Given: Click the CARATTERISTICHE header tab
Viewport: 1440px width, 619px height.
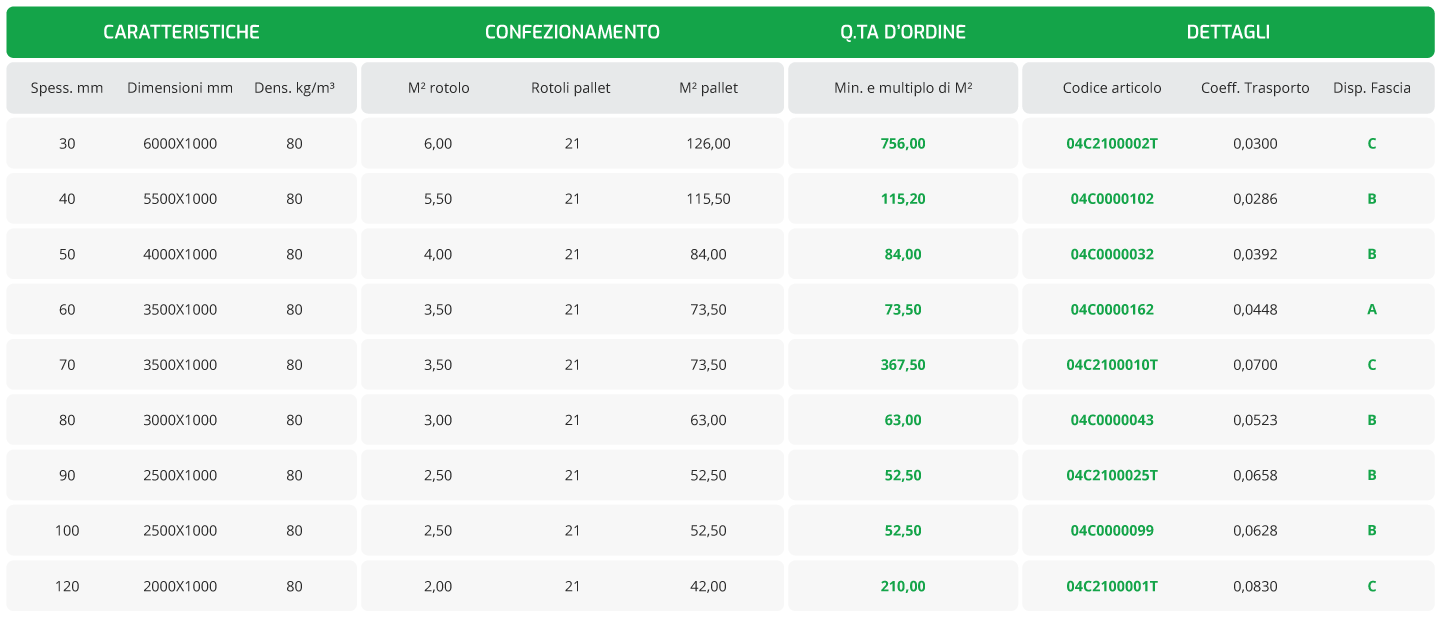Looking at the screenshot, I should tap(181, 32).
